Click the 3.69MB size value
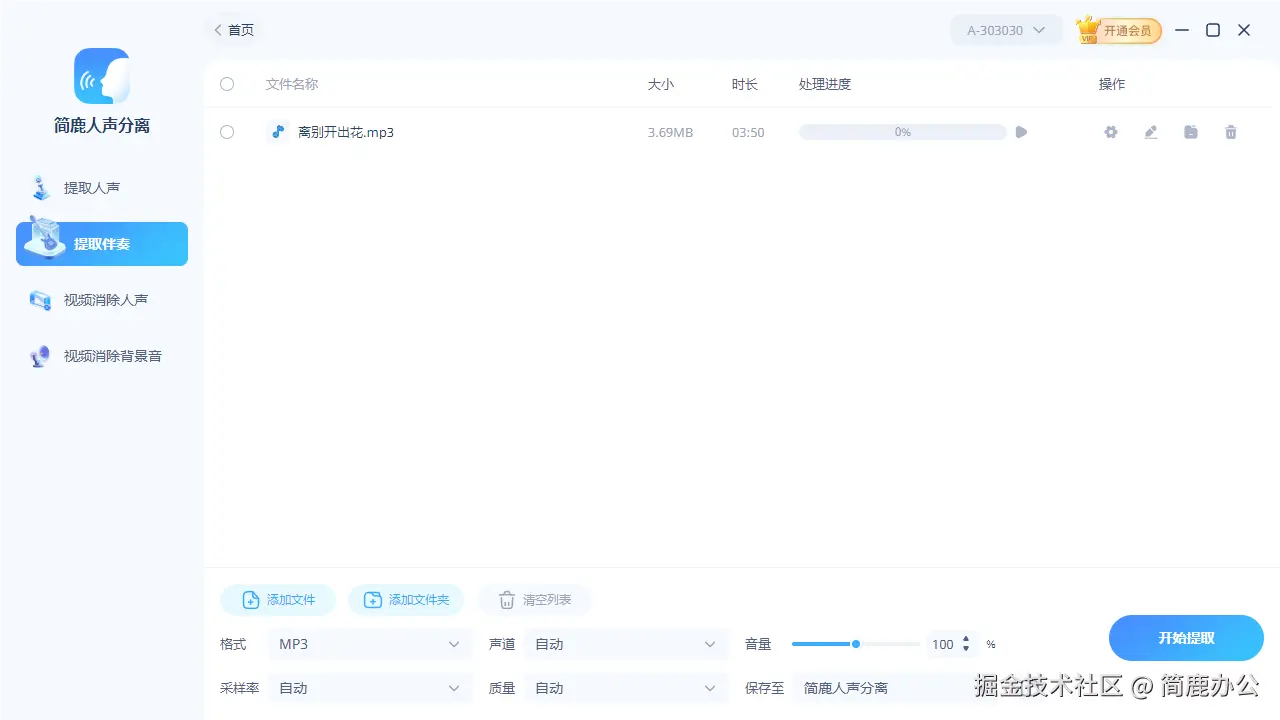 [670, 132]
